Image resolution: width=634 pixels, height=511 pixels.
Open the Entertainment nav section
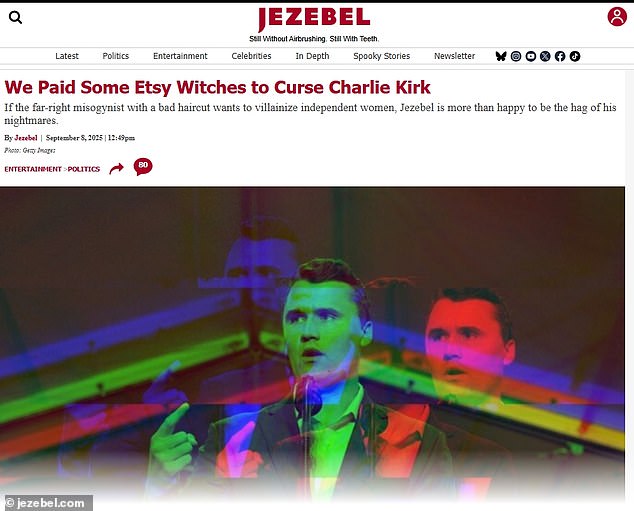click(180, 56)
